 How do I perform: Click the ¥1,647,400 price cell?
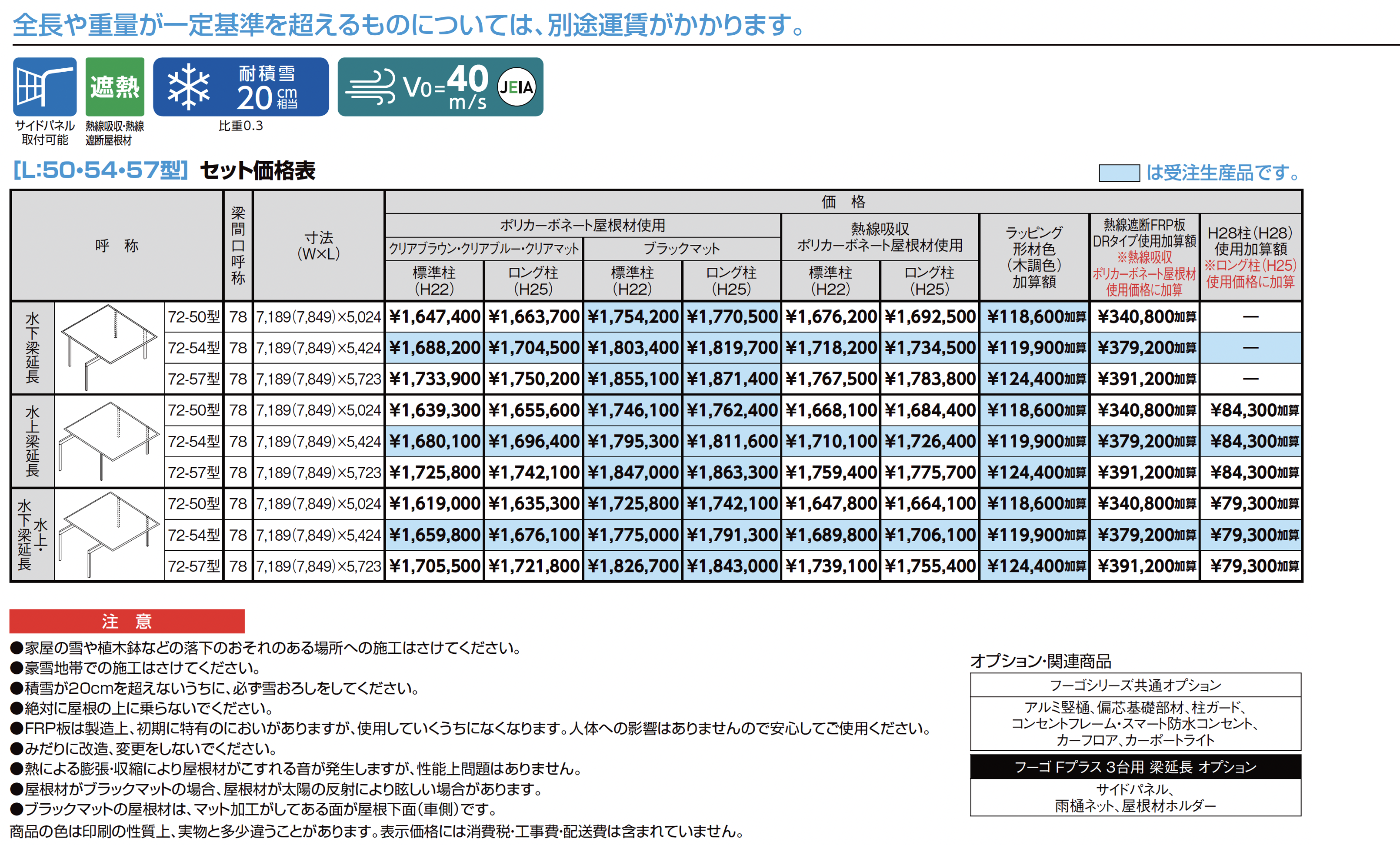434,316
